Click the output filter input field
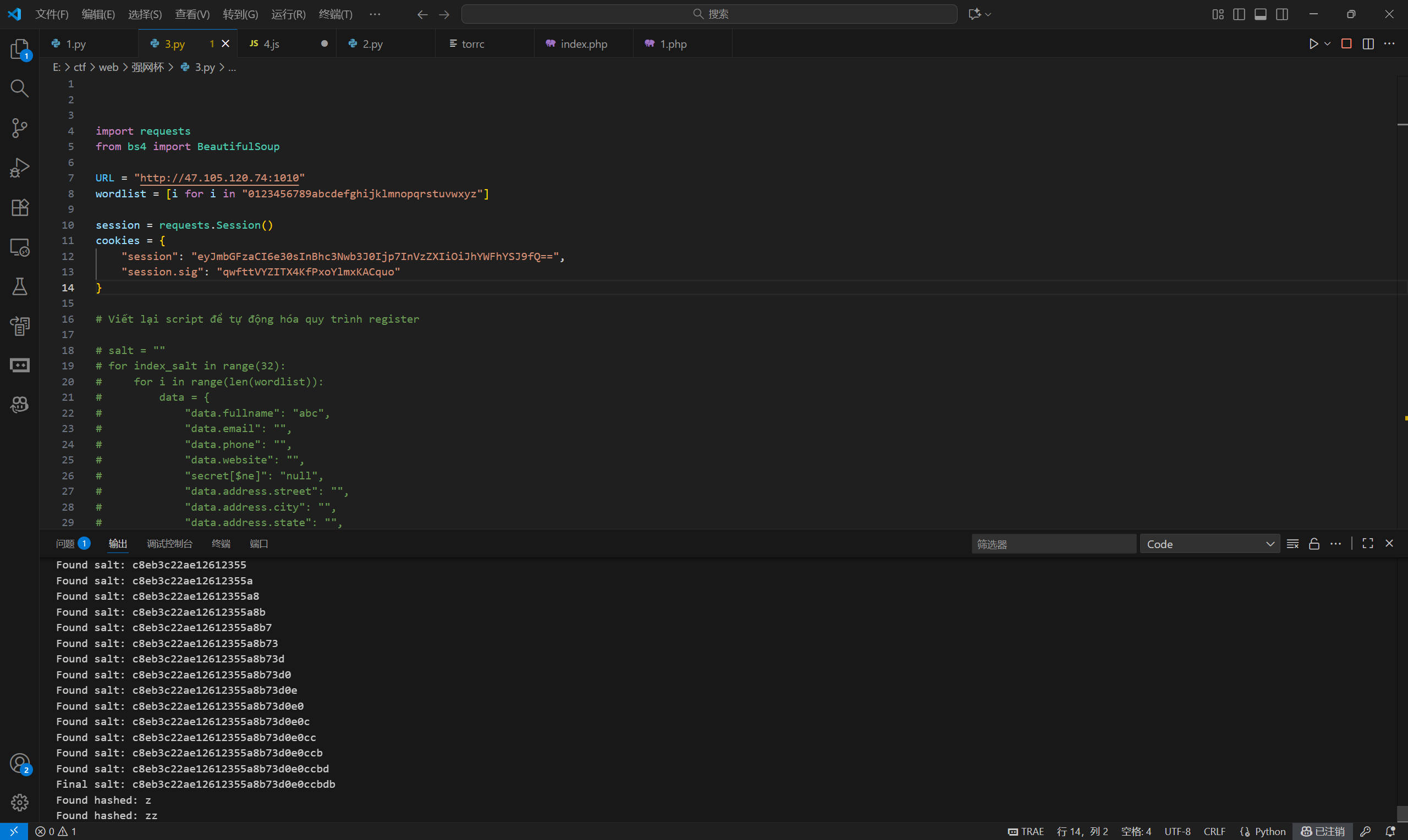Screen dimensions: 1408x840 [1053, 544]
